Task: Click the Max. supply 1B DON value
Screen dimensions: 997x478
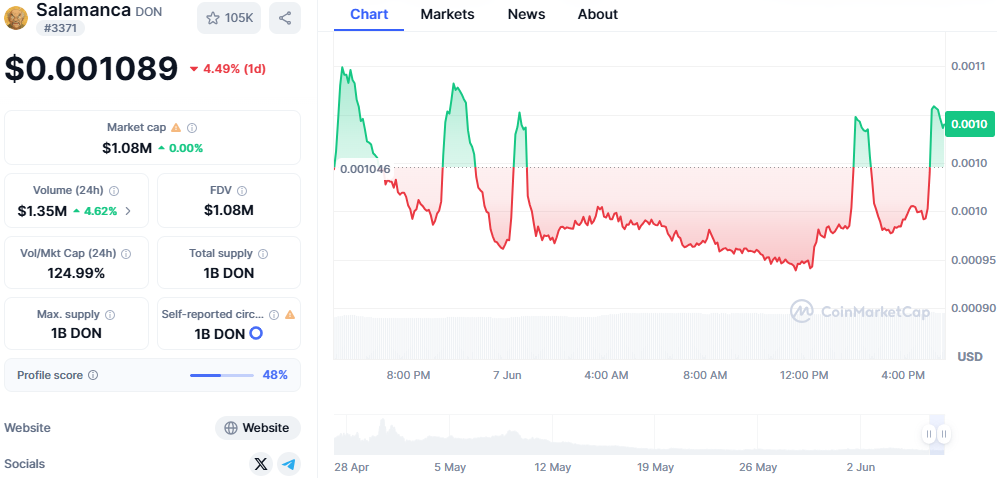Action: click(x=76, y=333)
